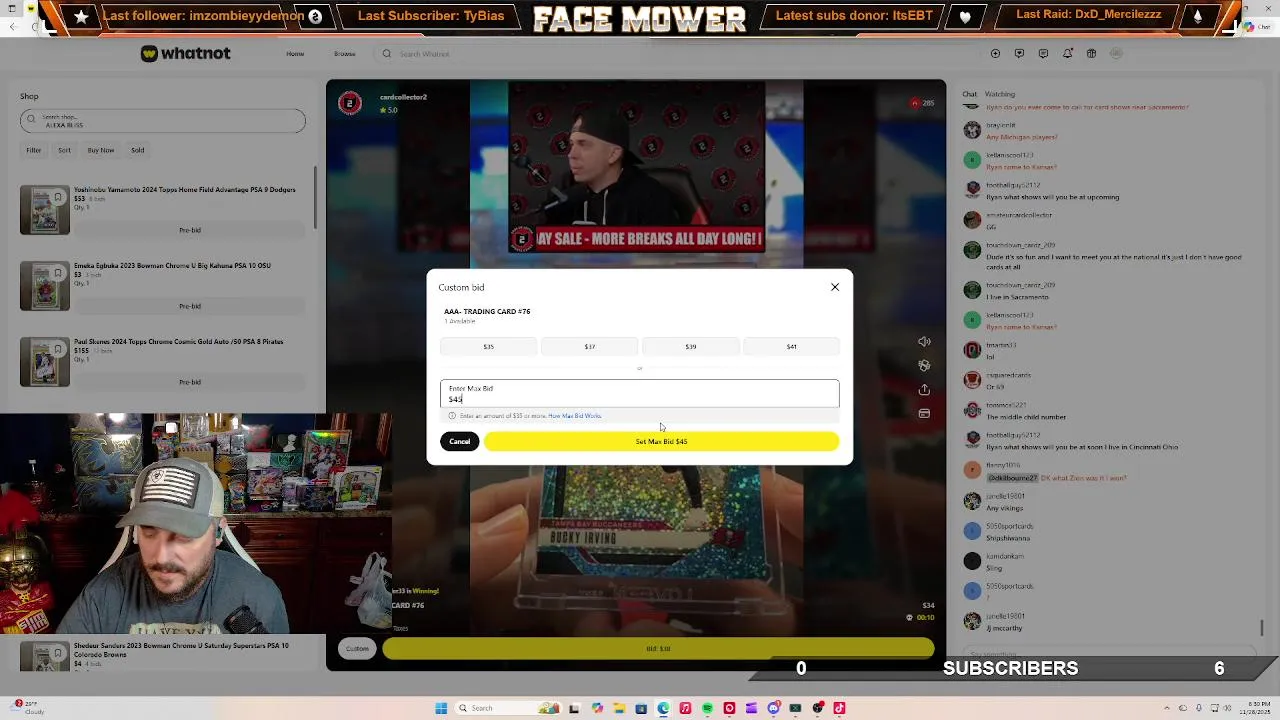
Task: Select the $39 quick bid option
Action: tap(691, 346)
